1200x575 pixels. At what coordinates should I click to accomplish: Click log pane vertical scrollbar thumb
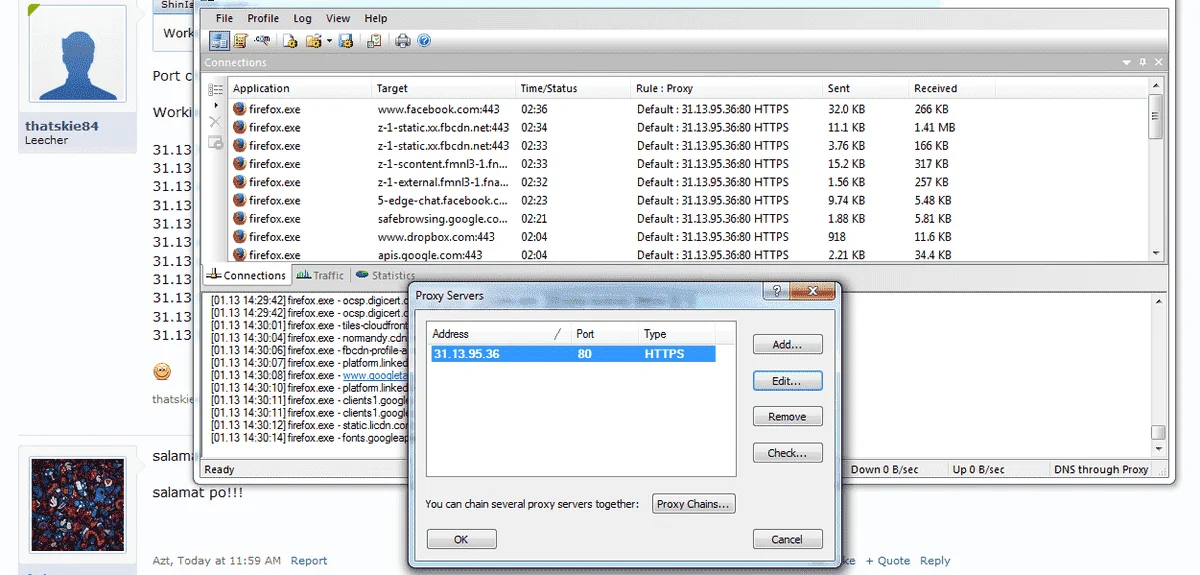(1158, 433)
